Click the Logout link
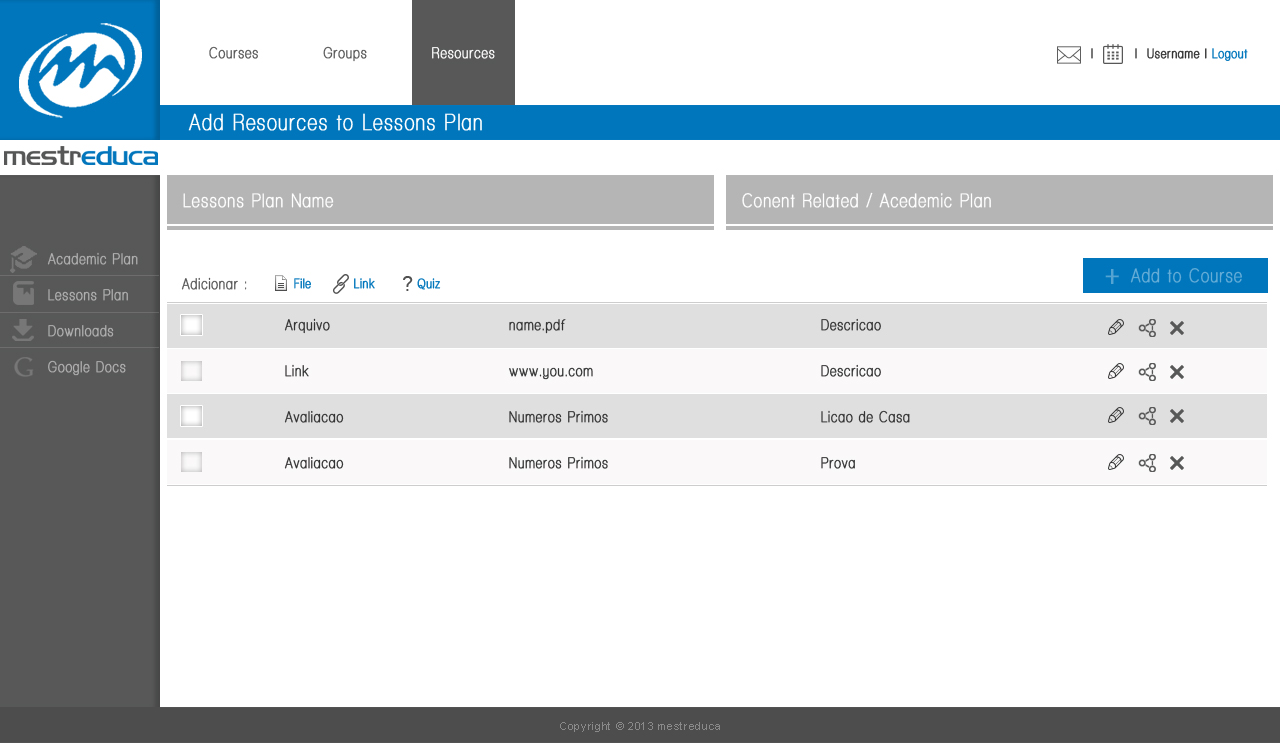This screenshot has width=1280, height=743. click(x=1229, y=54)
